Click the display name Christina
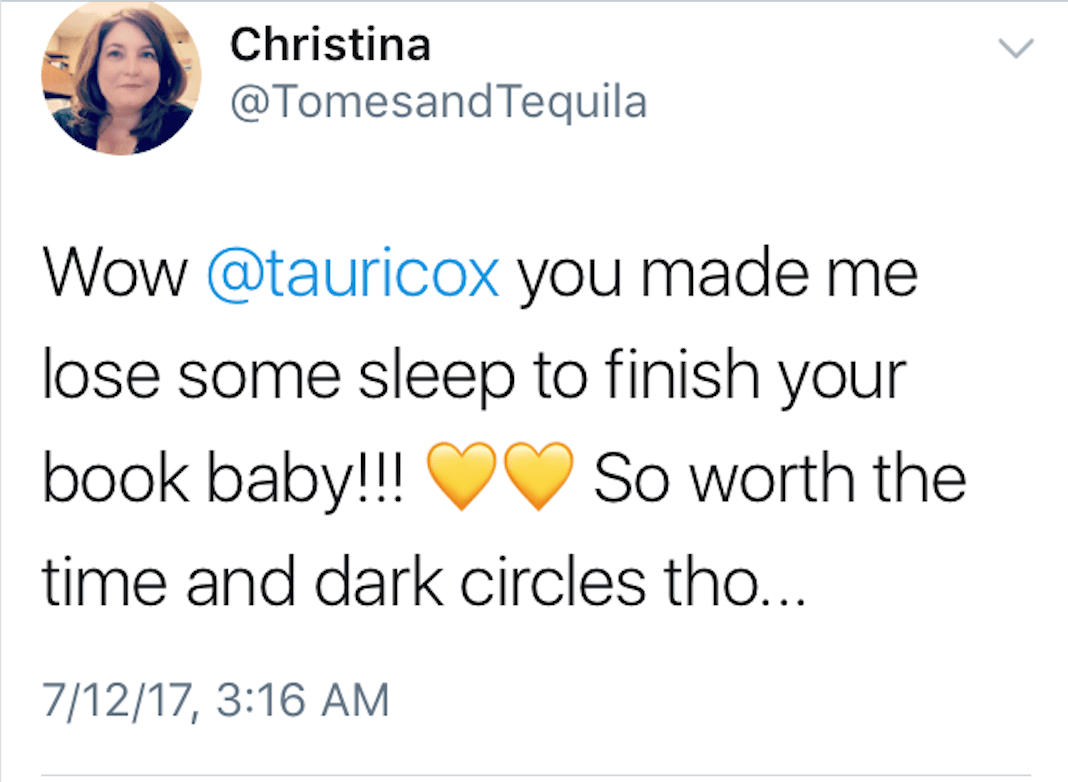This screenshot has width=1068, height=782. [x=331, y=44]
